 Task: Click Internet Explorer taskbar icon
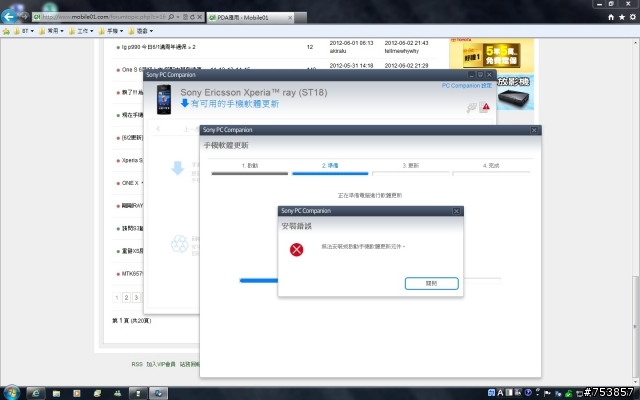coord(36,393)
